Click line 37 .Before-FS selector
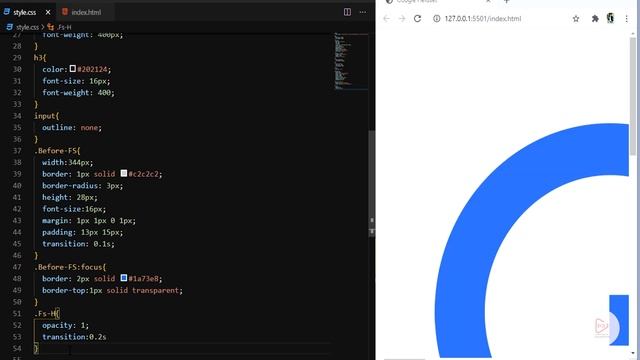640x360 pixels. [x=57, y=151]
